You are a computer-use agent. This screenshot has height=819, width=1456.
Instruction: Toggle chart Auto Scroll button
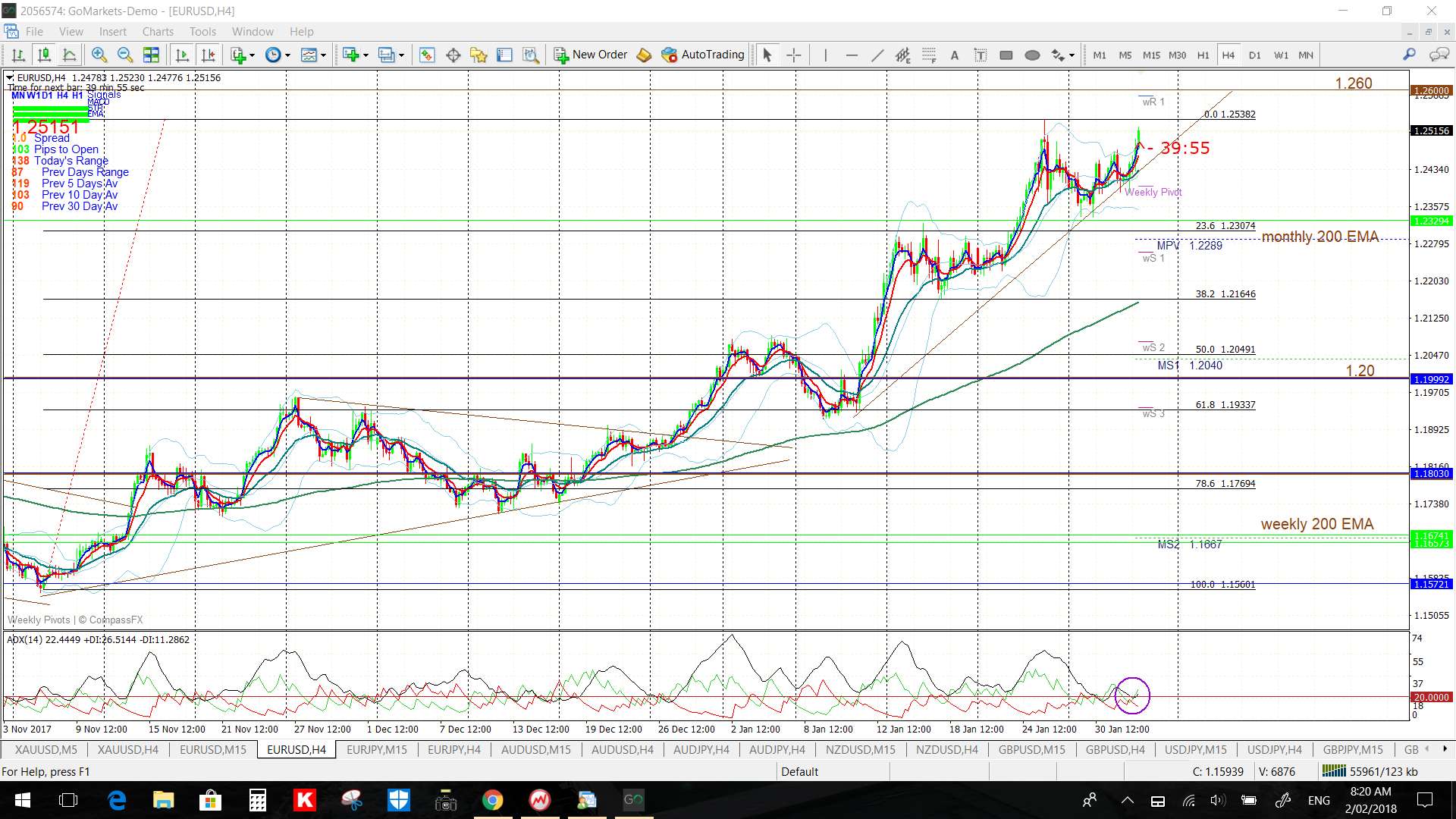click(x=182, y=55)
